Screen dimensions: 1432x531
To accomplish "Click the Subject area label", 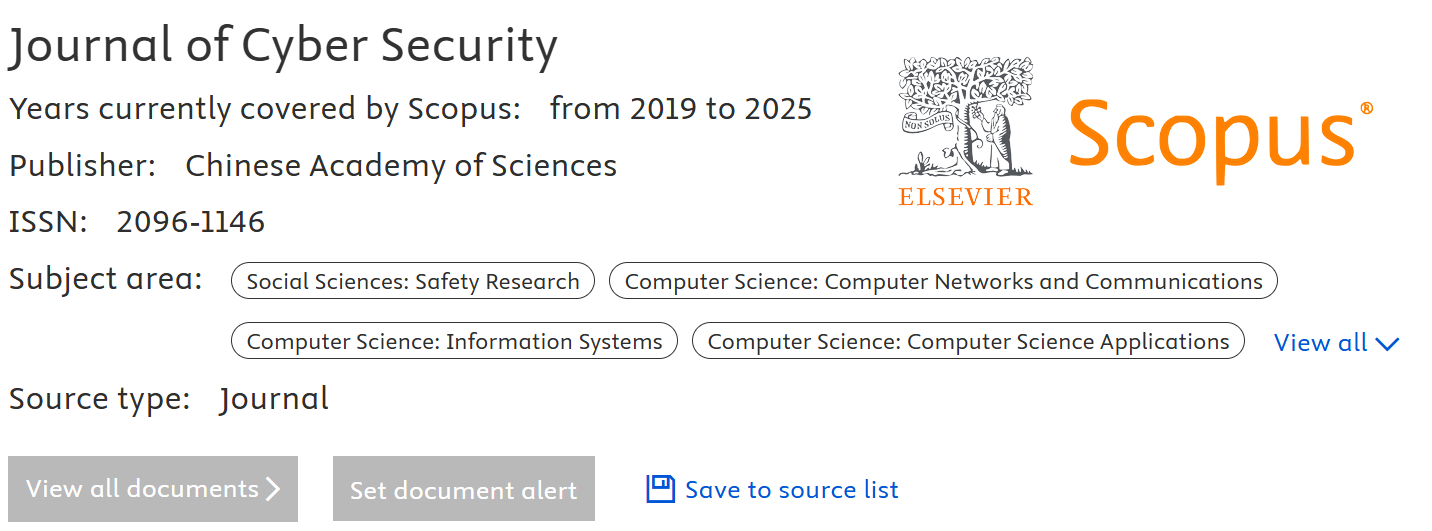I will (106, 279).
